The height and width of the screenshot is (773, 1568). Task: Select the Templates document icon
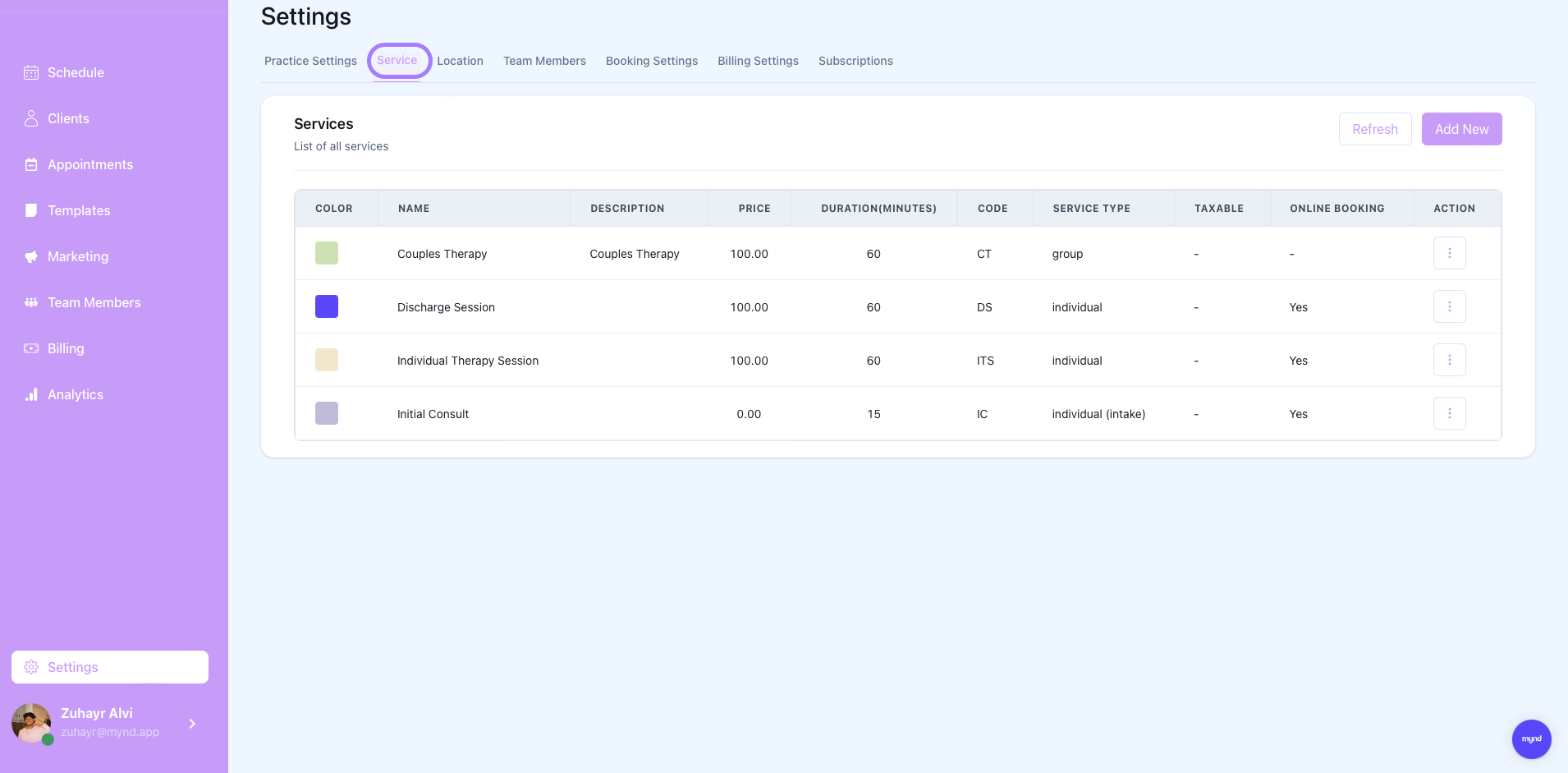[31, 210]
